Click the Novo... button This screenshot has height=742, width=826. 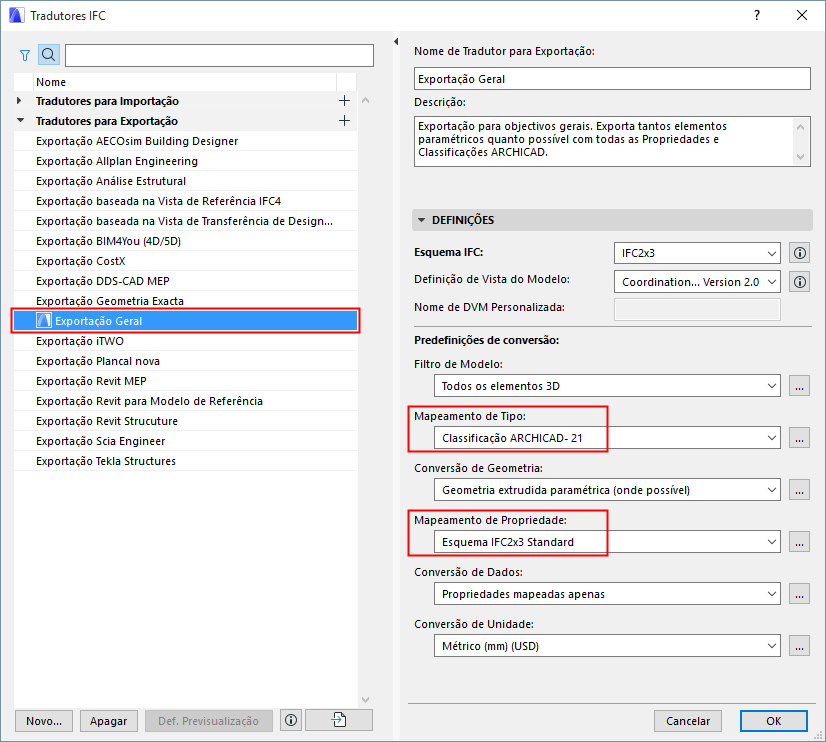44,721
